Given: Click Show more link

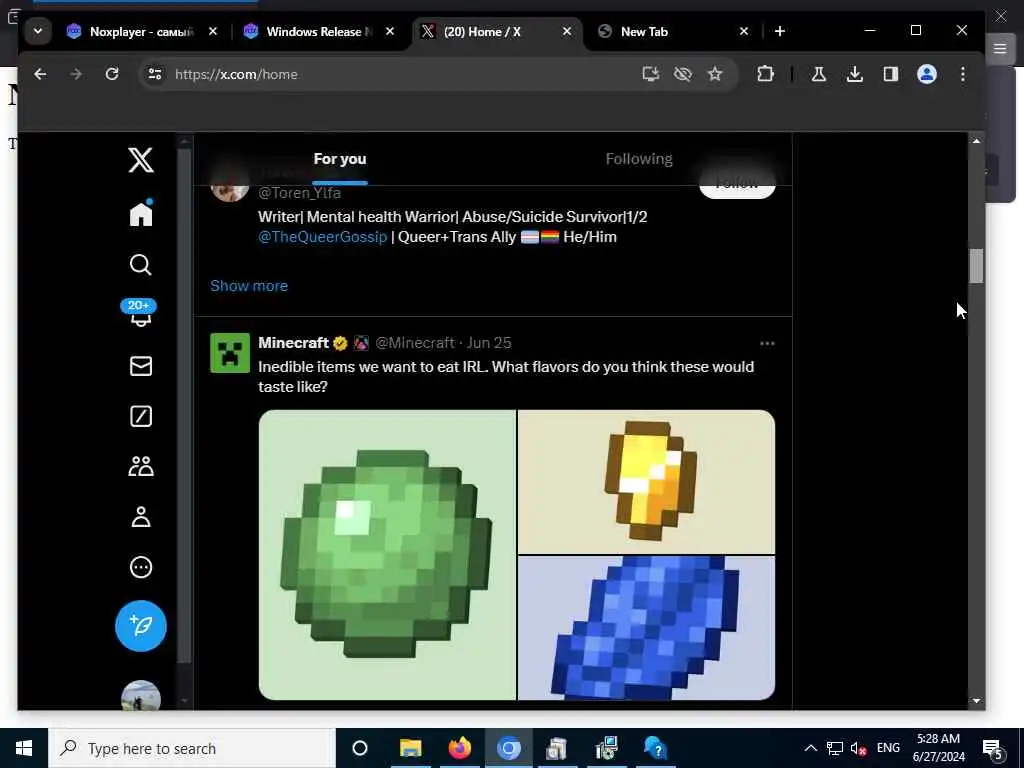Looking at the screenshot, I should pos(249,285).
